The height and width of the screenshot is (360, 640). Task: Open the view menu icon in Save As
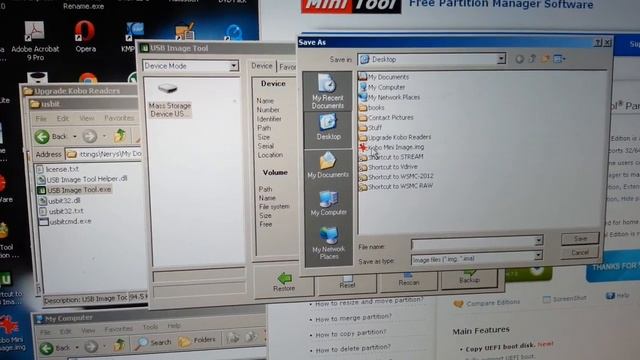click(559, 59)
